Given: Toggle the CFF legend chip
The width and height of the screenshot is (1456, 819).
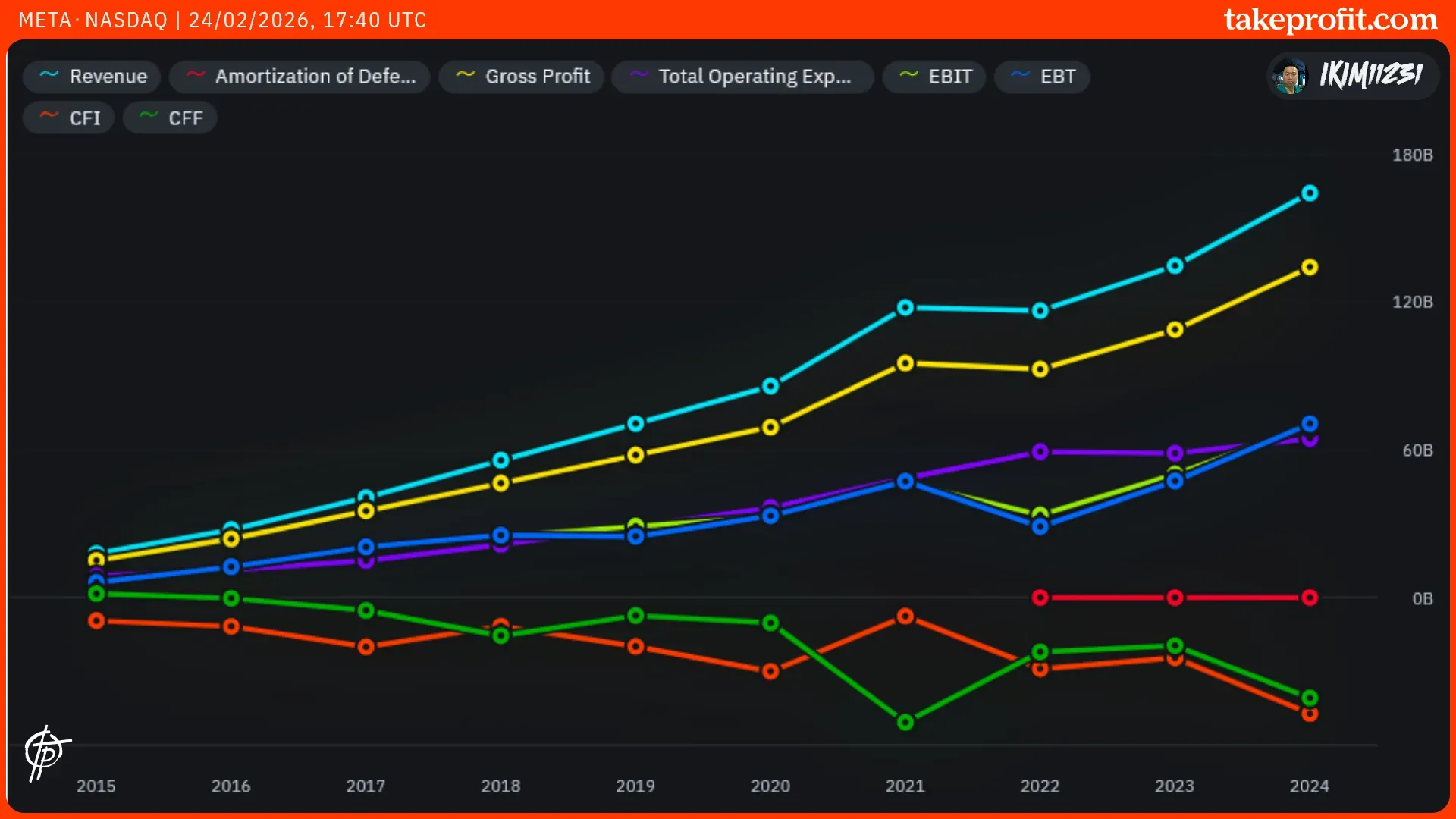Looking at the screenshot, I should (x=171, y=118).
